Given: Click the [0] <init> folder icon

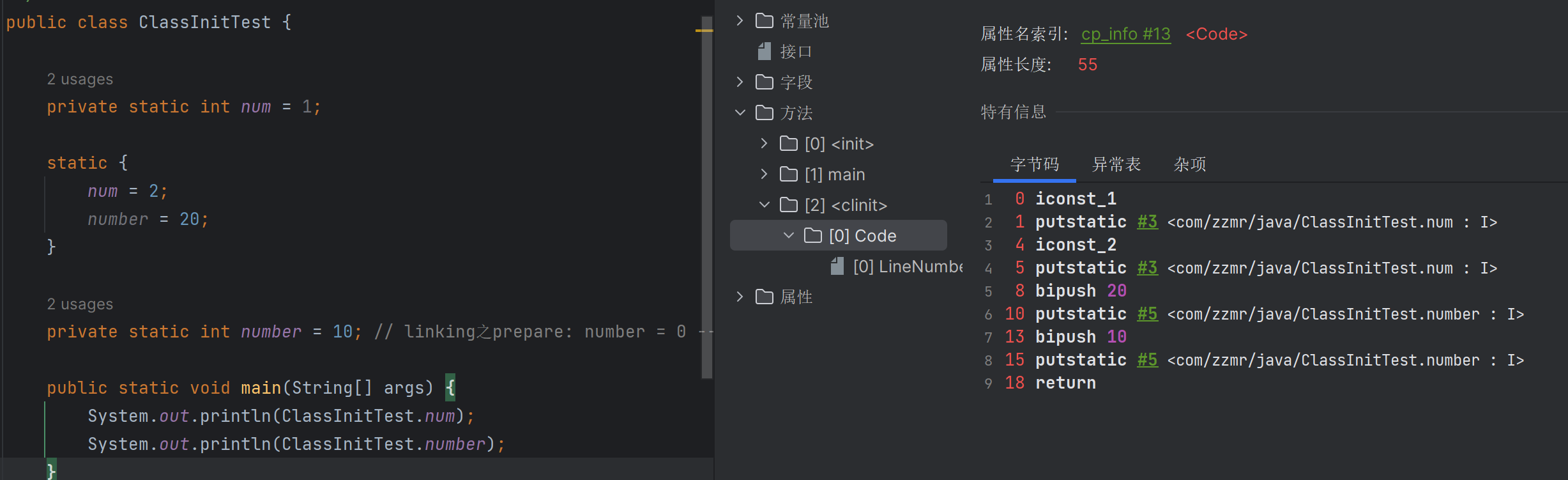Looking at the screenshot, I should 788,144.
